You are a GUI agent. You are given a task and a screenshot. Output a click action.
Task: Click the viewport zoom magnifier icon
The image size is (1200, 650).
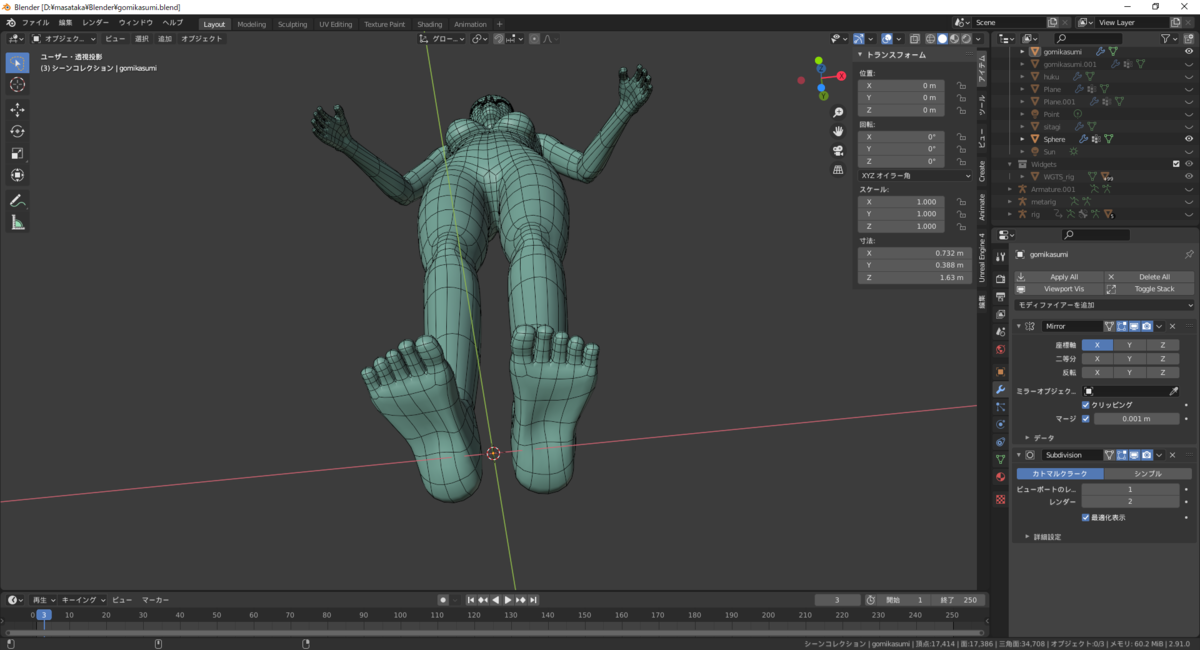coord(838,112)
